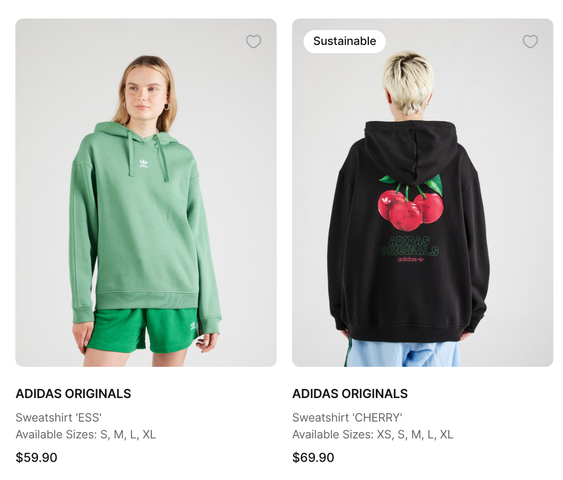The image size is (563, 480).
Task: Open the green hoodie product image
Action: coord(146,192)
